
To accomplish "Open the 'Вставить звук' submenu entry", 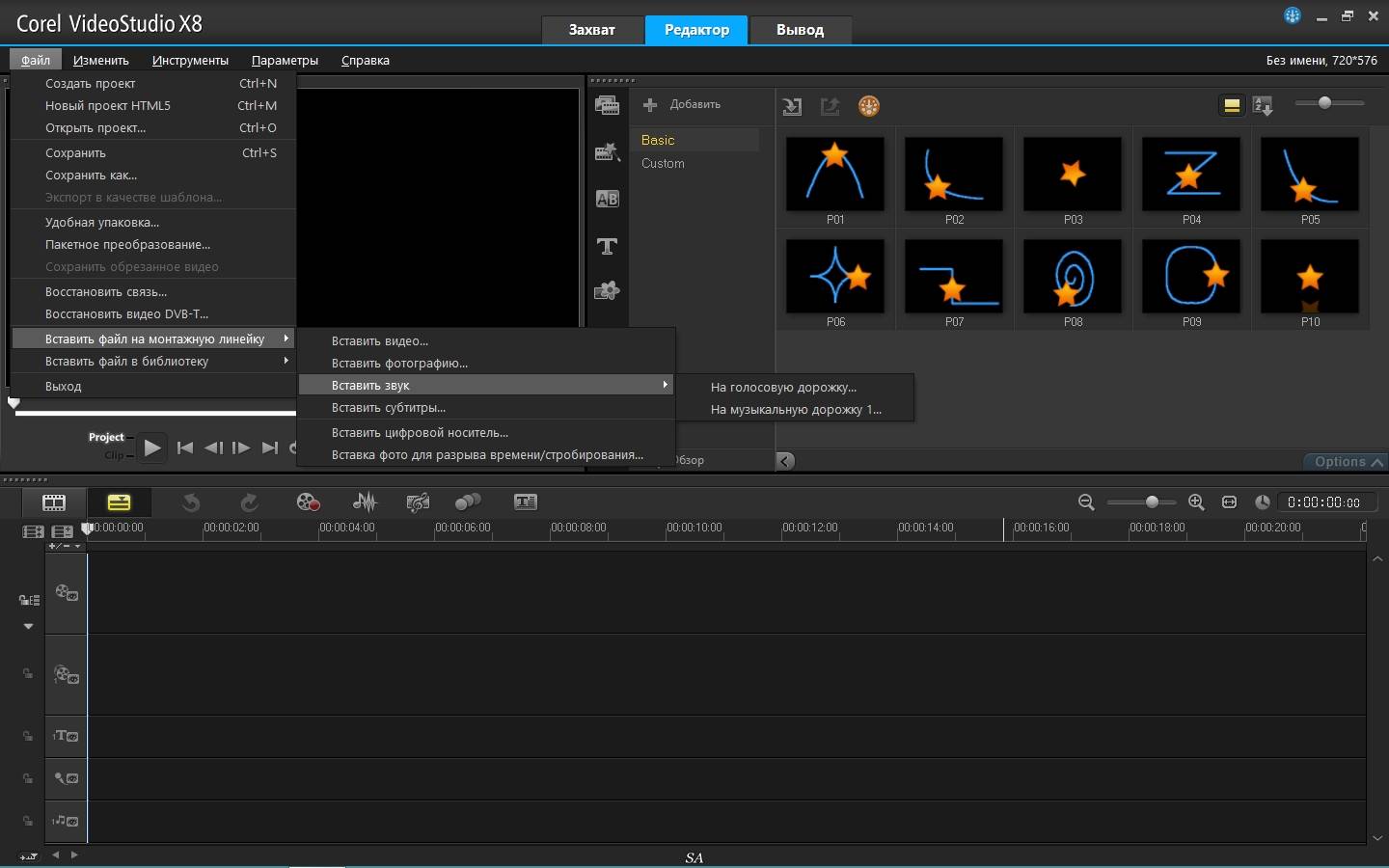I will 487,385.
